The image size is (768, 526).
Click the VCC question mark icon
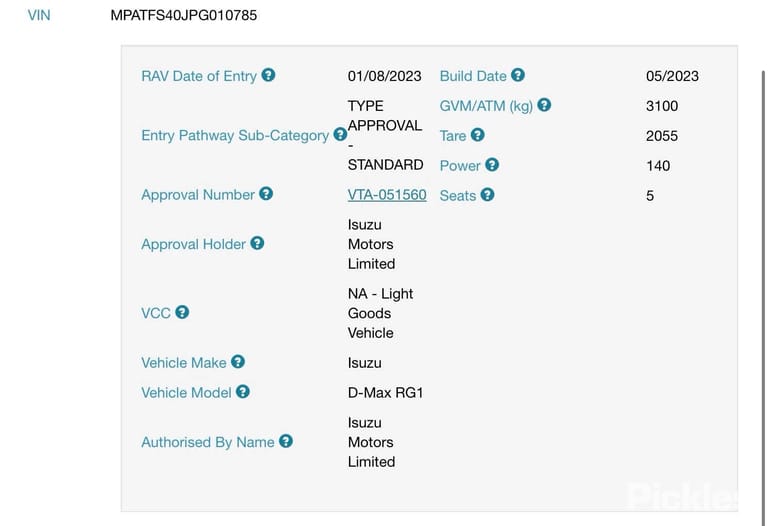pyautogui.click(x=182, y=312)
